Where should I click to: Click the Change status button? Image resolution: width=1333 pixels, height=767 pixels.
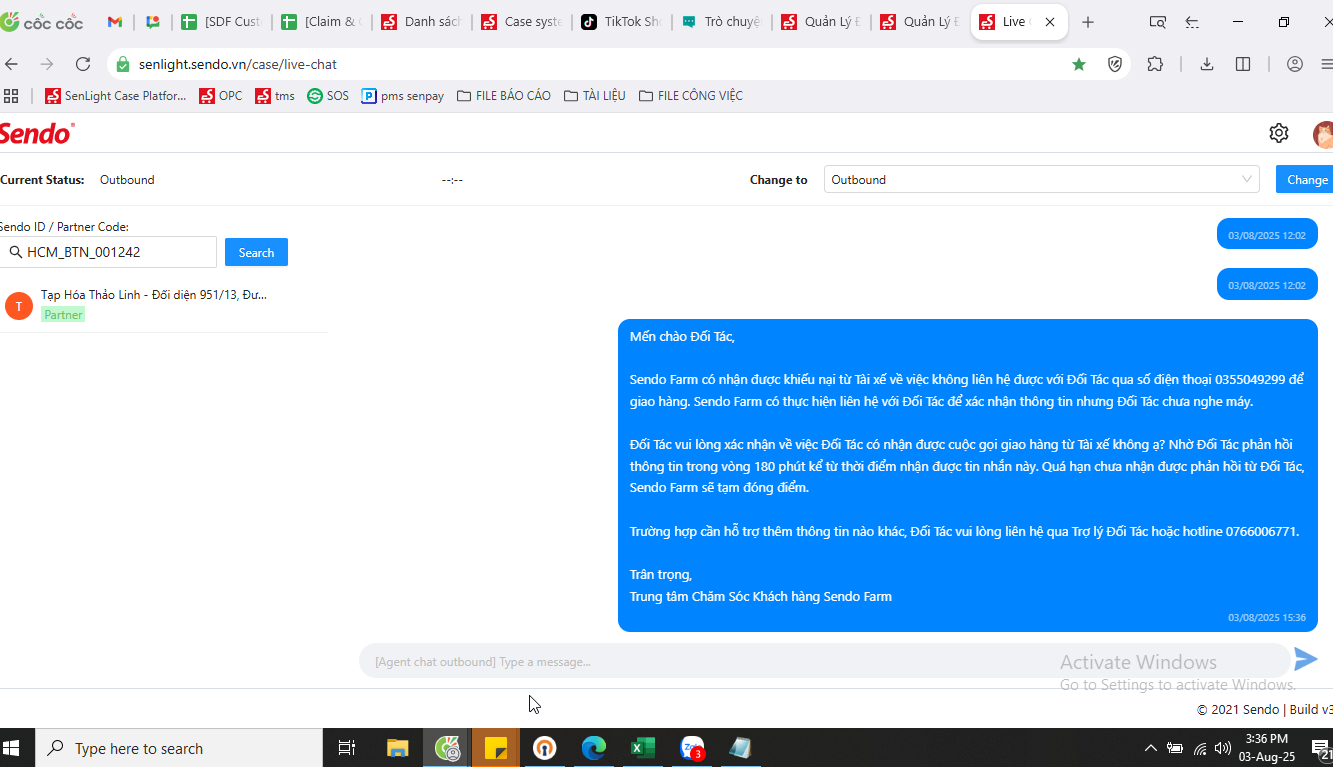(x=1305, y=180)
